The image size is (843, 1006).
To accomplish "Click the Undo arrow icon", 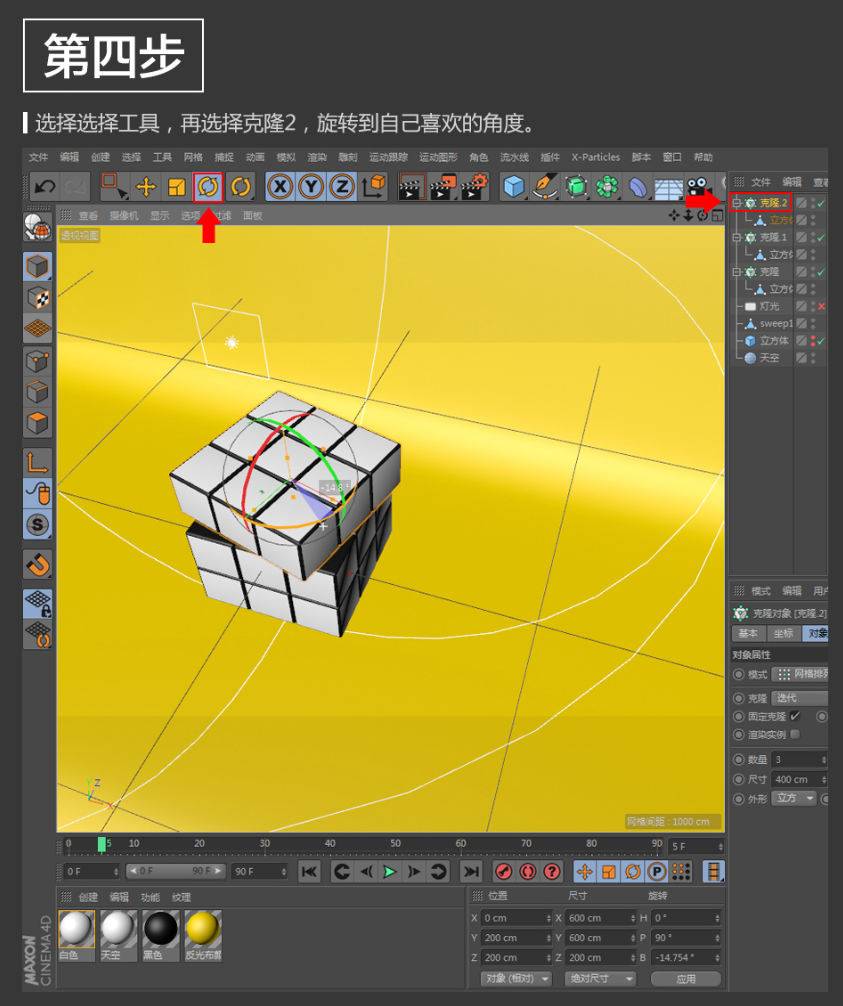I will point(44,186).
